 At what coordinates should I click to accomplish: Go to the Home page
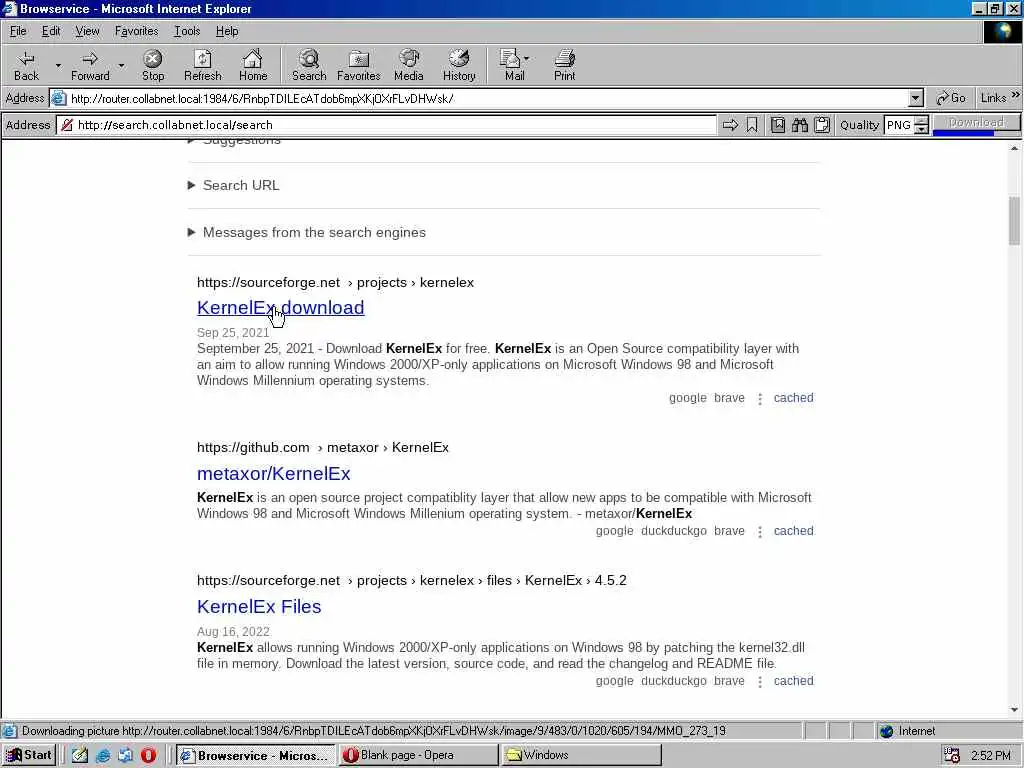pyautogui.click(x=253, y=65)
